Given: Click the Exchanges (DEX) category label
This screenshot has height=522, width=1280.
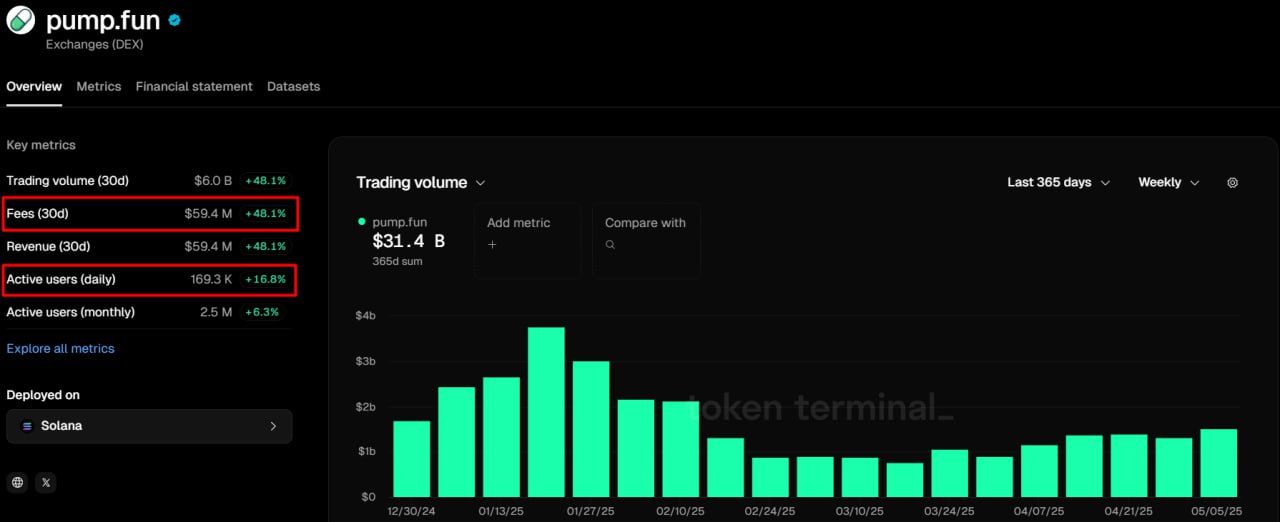Looking at the screenshot, I should tap(94, 45).
